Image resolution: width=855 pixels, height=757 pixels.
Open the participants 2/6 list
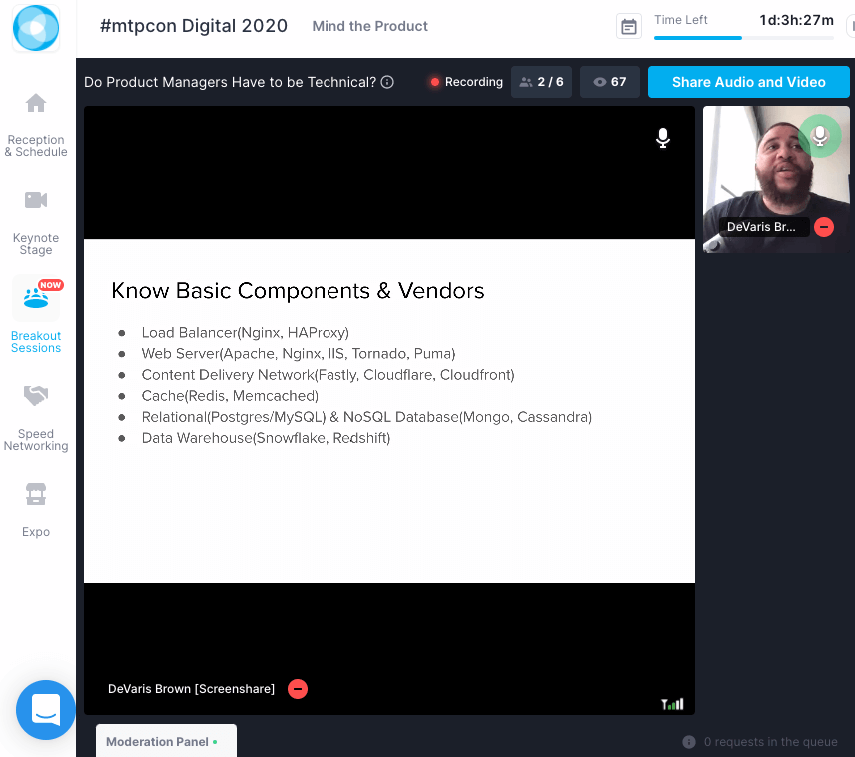pos(541,82)
